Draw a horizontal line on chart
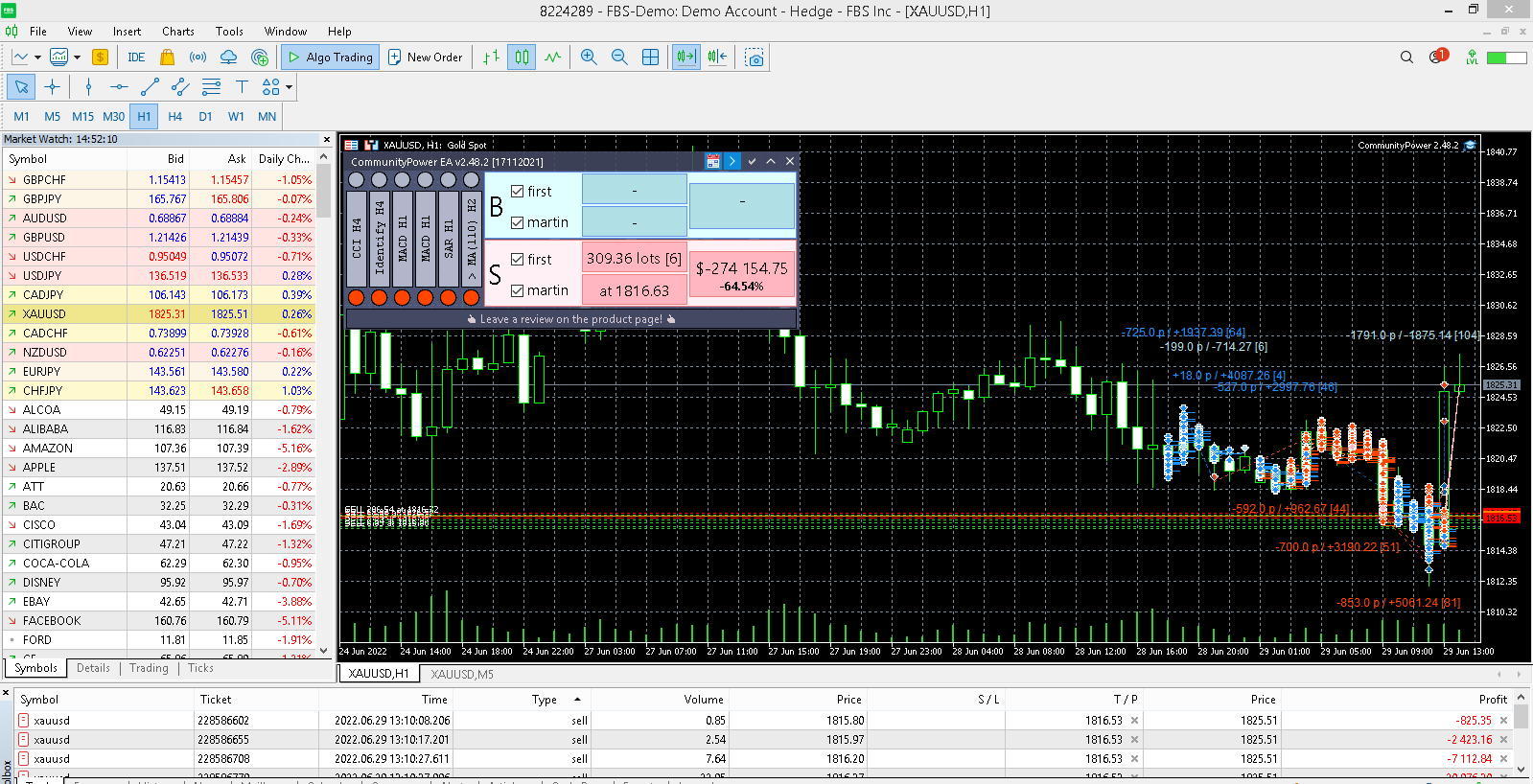1533x784 pixels. 119,87
